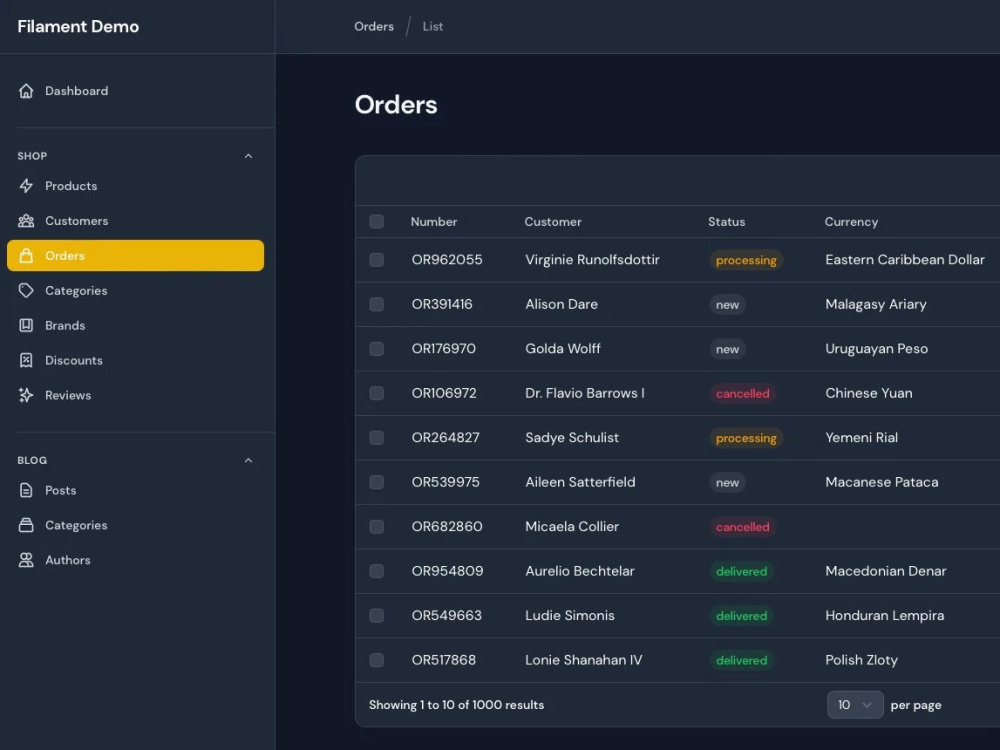Click the Orders breadcrumb link

[x=374, y=26]
